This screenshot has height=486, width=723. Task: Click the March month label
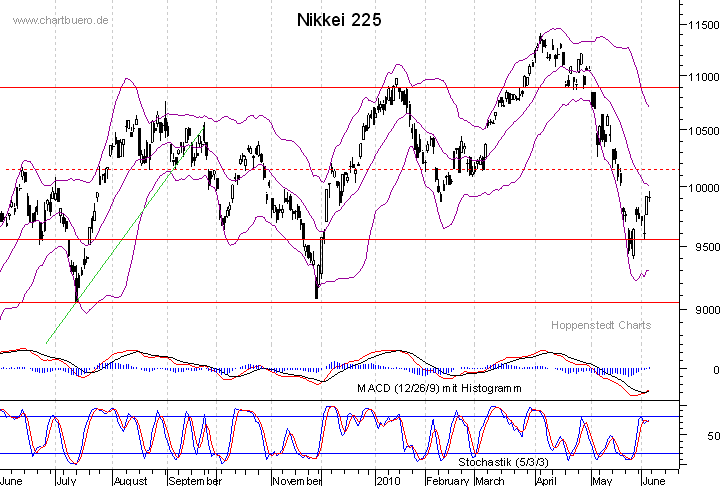pyautogui.click(x=490, y=481)
